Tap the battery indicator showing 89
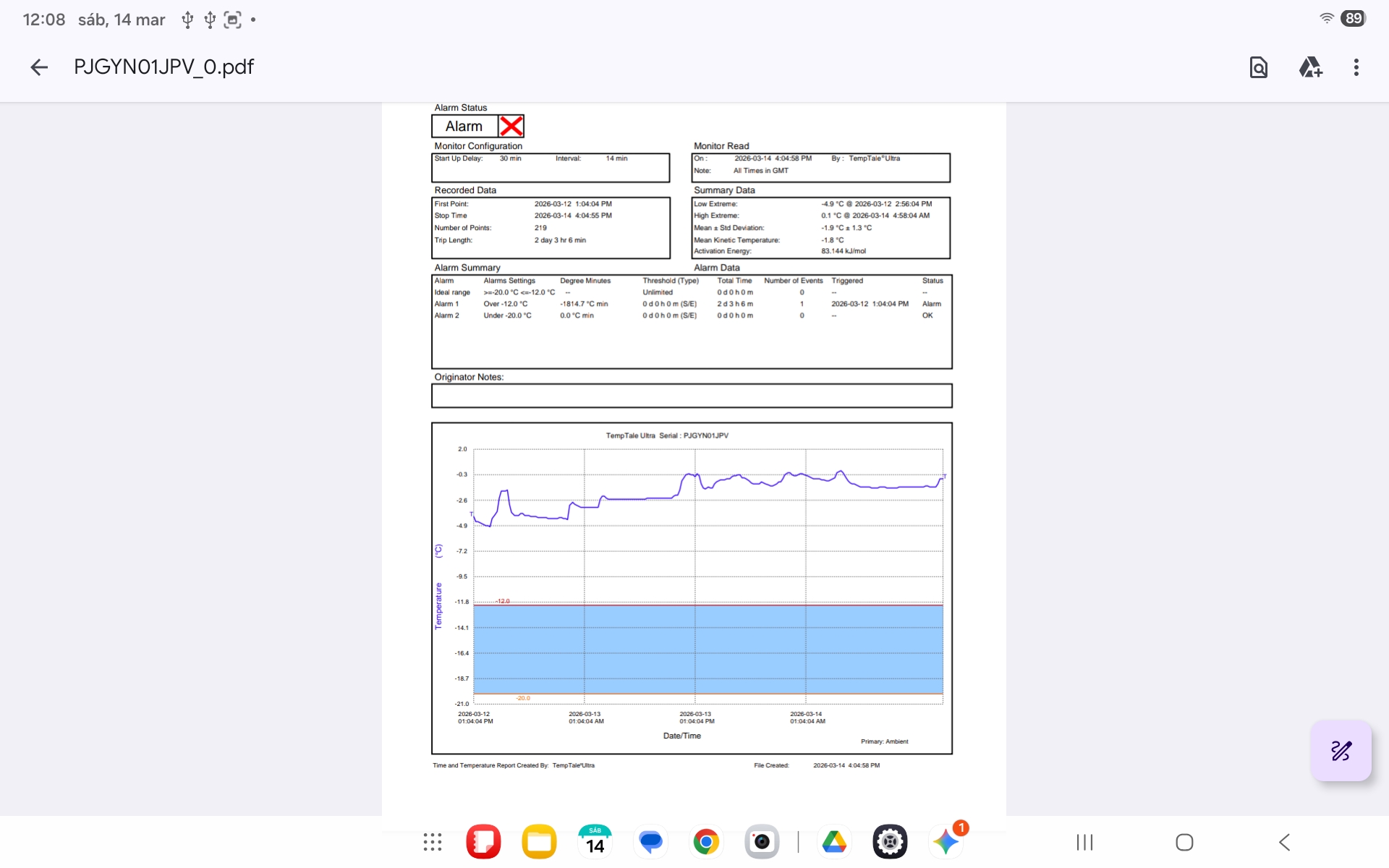This screenshot has width=1389, height=868. coord(1353,19)
